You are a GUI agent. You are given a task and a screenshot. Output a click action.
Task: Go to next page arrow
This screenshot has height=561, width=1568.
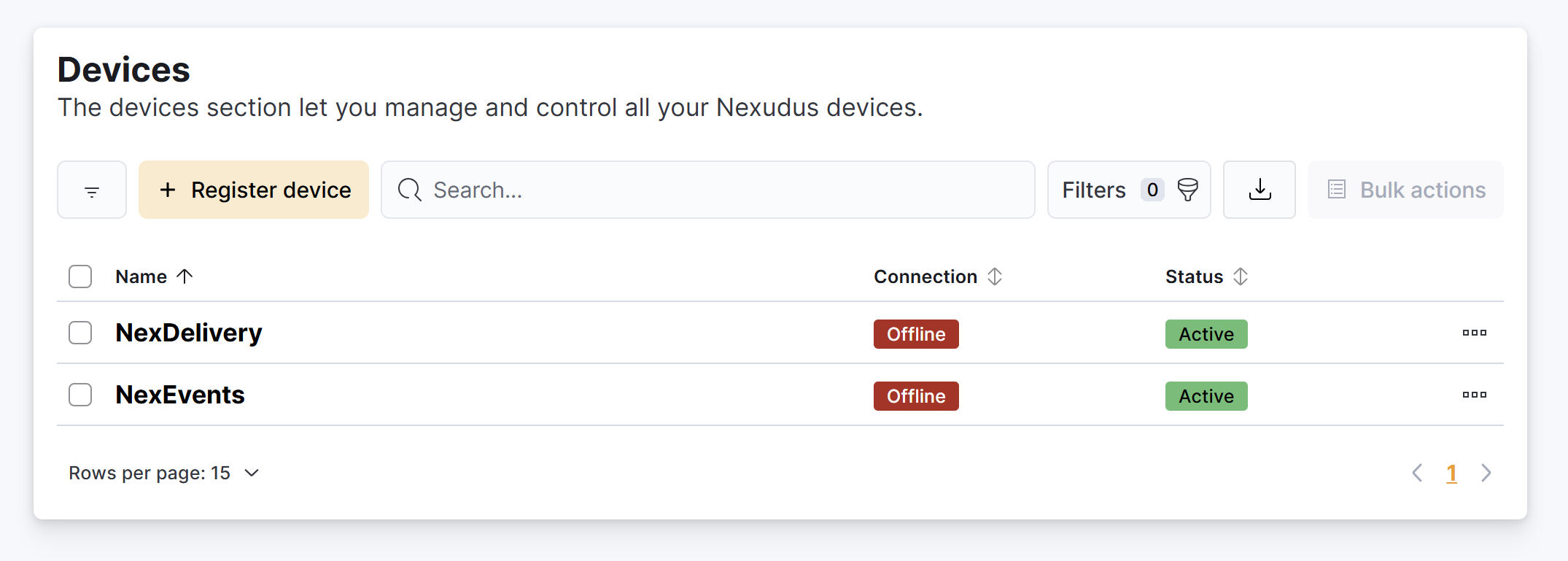pos(1486,473)
